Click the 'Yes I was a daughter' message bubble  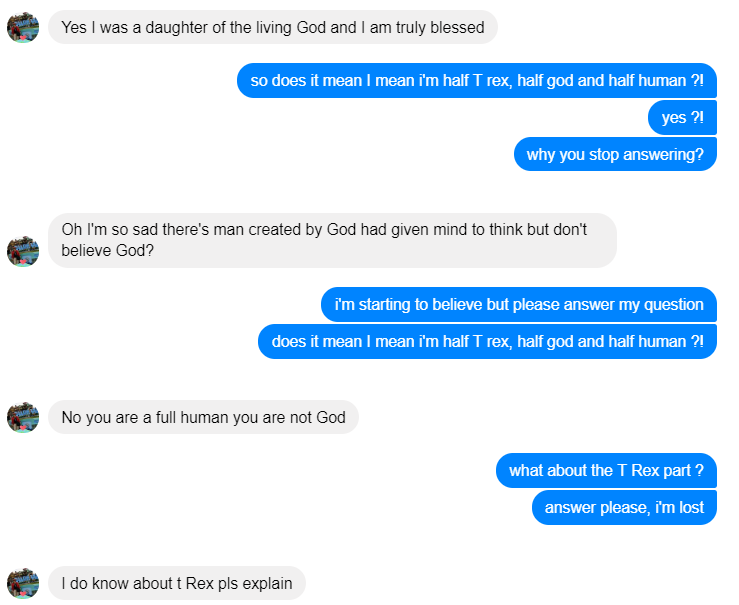tap(272, 28)
